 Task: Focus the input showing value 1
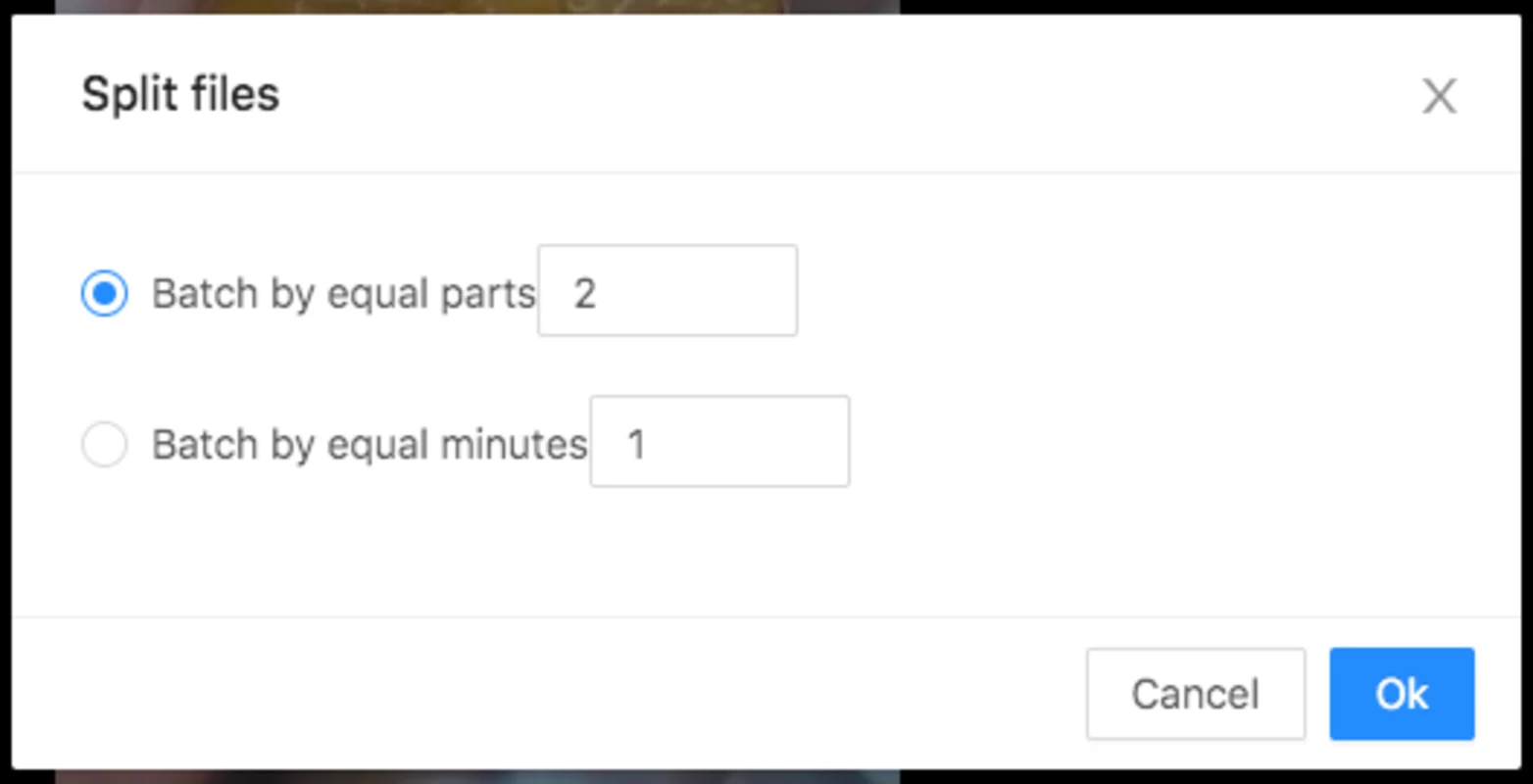coord(719,441)
